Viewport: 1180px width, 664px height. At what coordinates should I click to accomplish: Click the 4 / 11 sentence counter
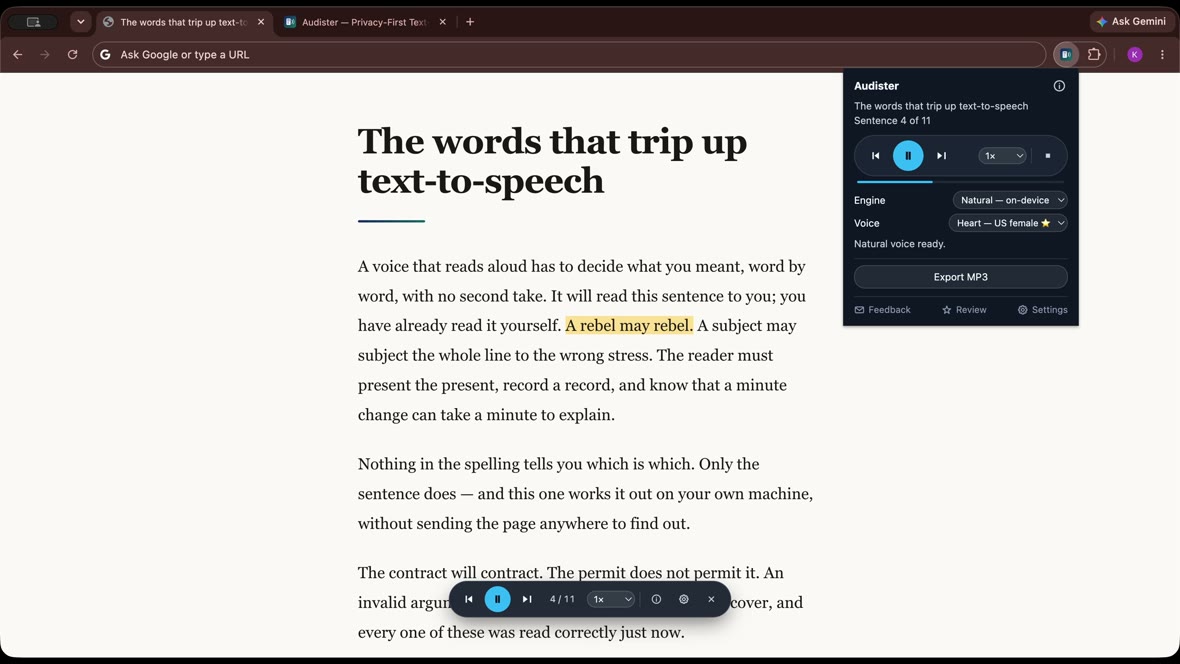[x=561, y=599]
